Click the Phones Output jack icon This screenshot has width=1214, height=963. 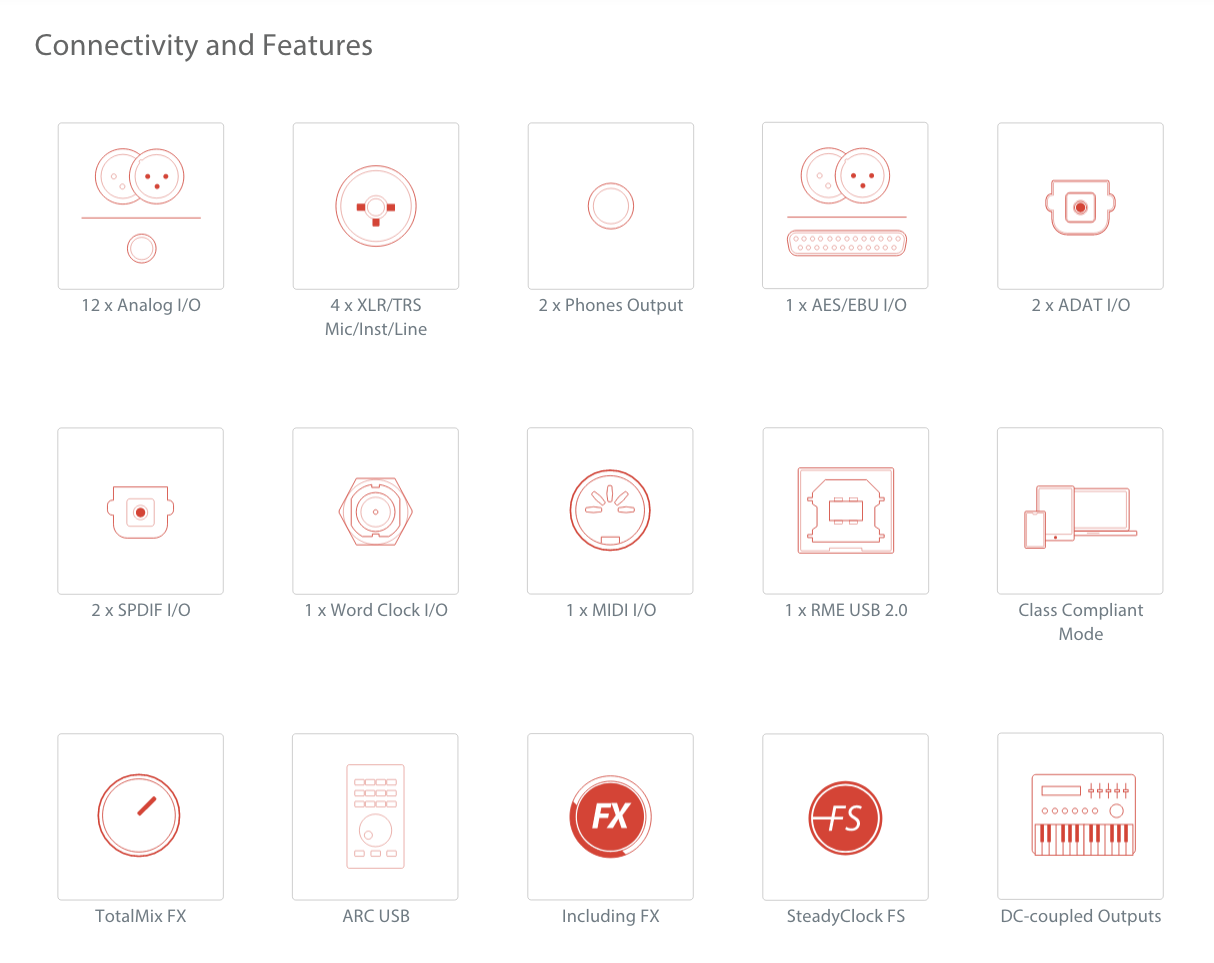tap(611, 206)
